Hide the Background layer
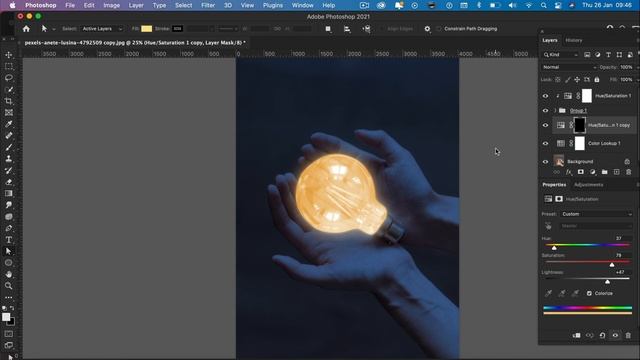 545,162
